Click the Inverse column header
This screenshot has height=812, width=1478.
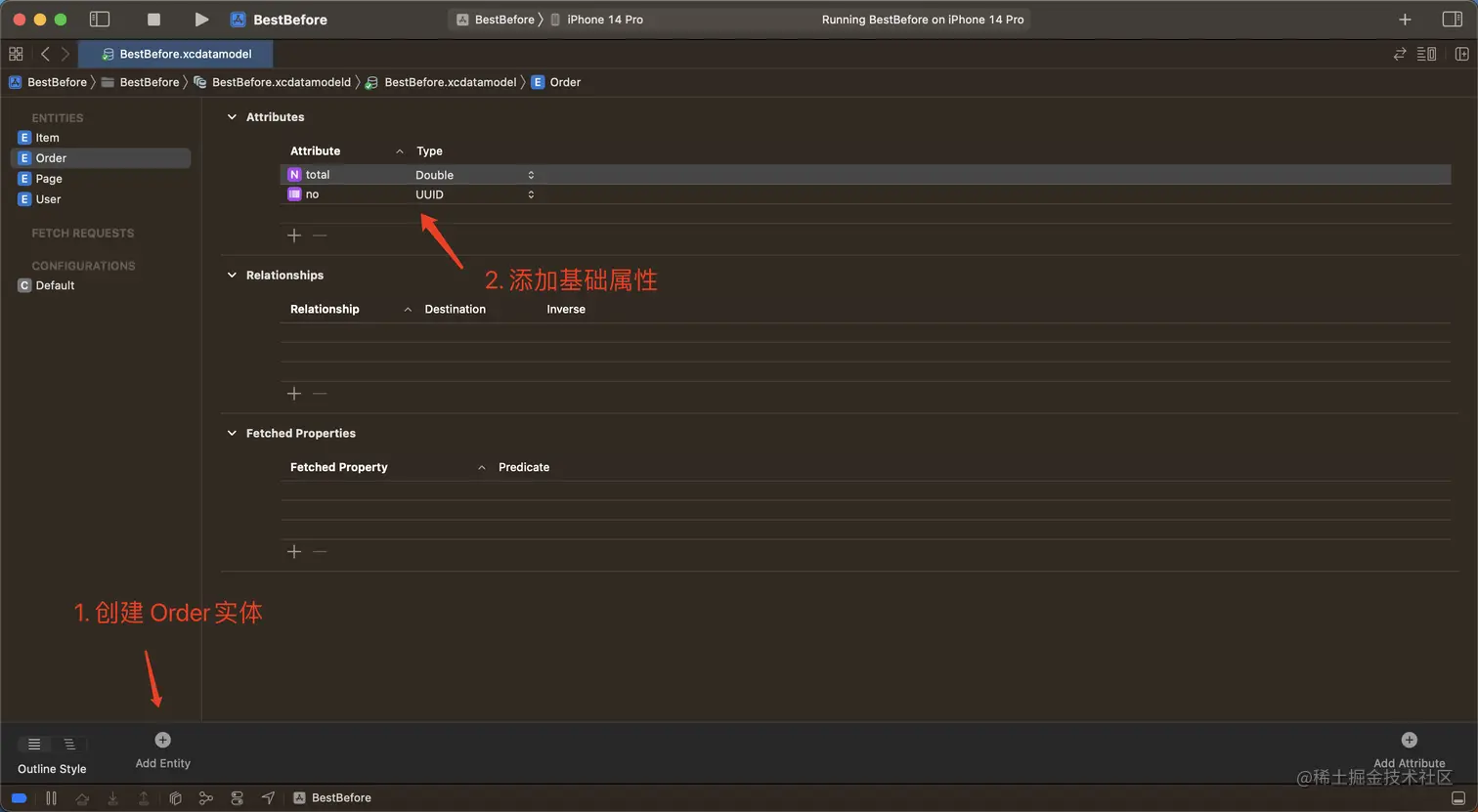pos(566,310)
